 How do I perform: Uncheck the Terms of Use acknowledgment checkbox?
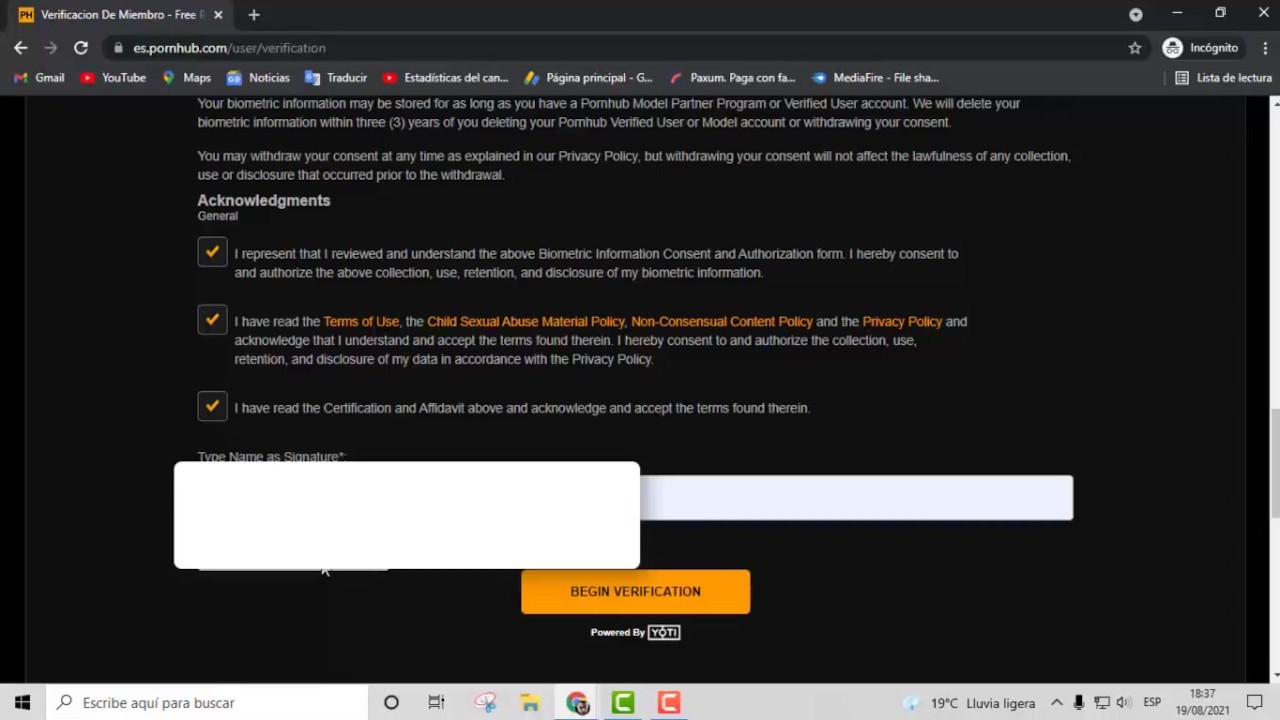coord(212,320)
